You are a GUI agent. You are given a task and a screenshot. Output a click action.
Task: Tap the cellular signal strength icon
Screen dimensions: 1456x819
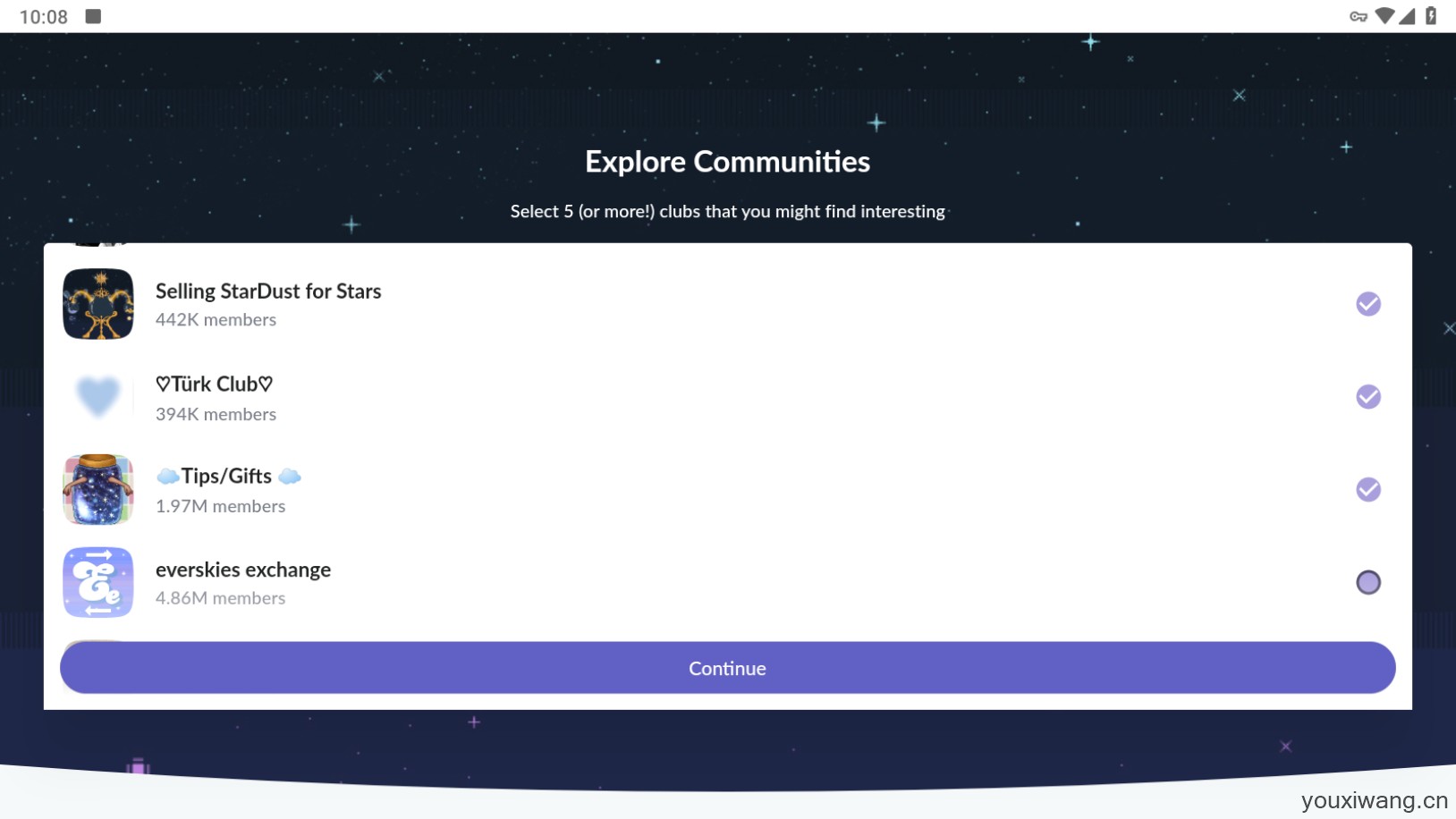[1407, 16]
